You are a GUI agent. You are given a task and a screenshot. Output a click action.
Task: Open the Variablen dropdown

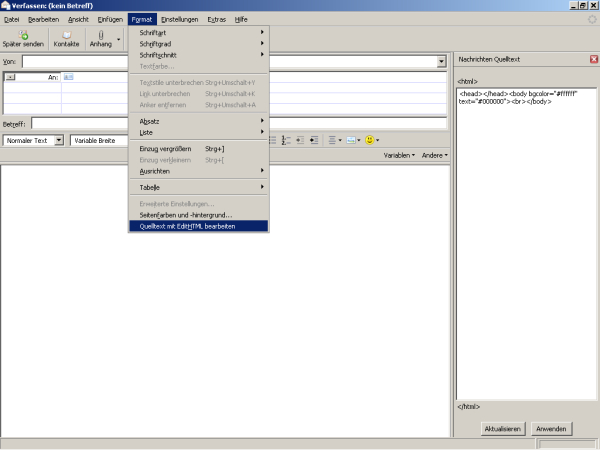[399, 155]
